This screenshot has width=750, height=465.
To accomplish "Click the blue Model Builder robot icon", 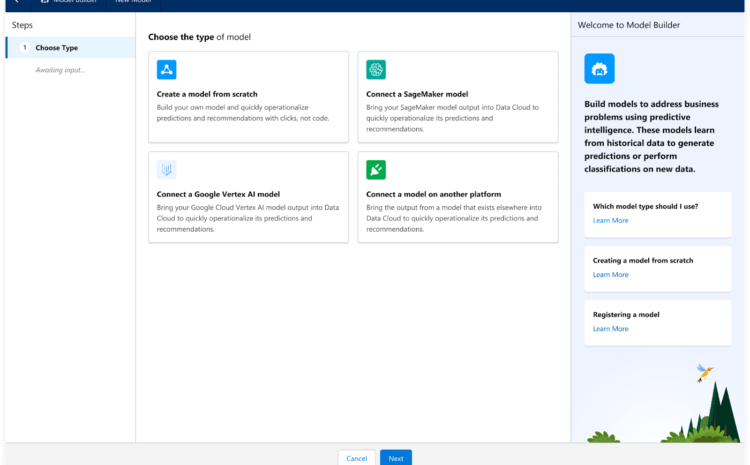I will (x=599, y=68).
